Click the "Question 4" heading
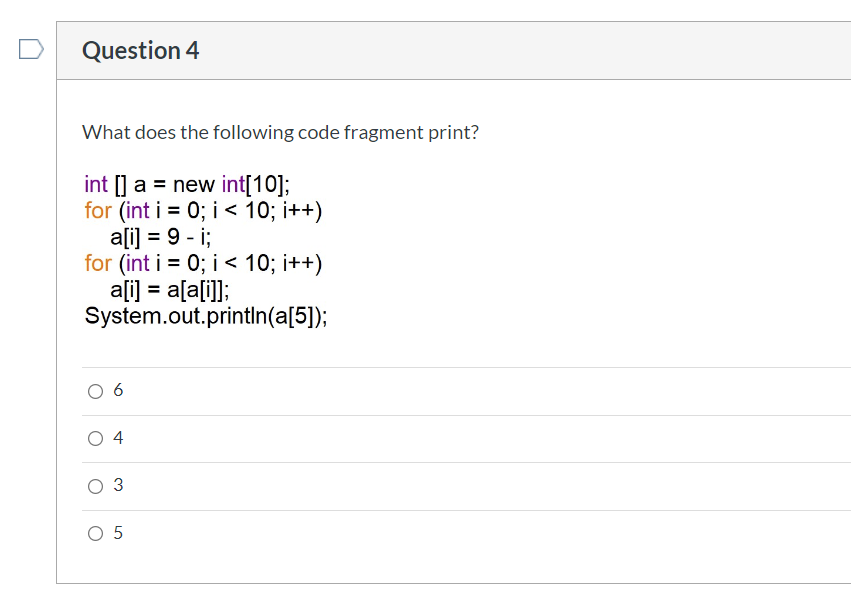 (141, 50)
